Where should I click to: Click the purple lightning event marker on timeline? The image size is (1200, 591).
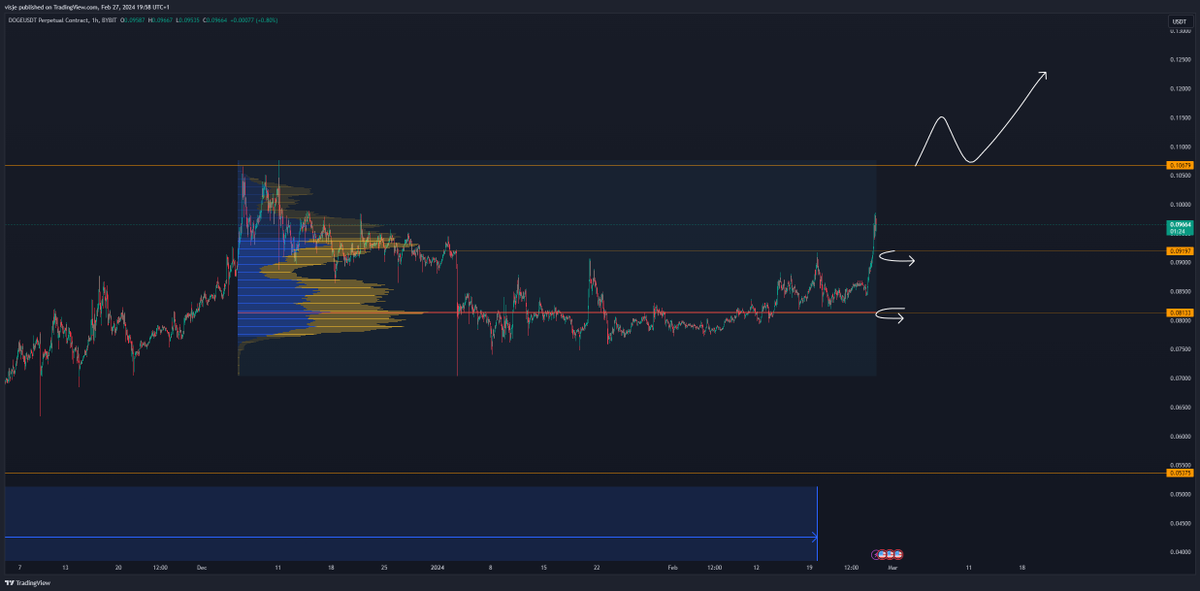click(877, 553)
